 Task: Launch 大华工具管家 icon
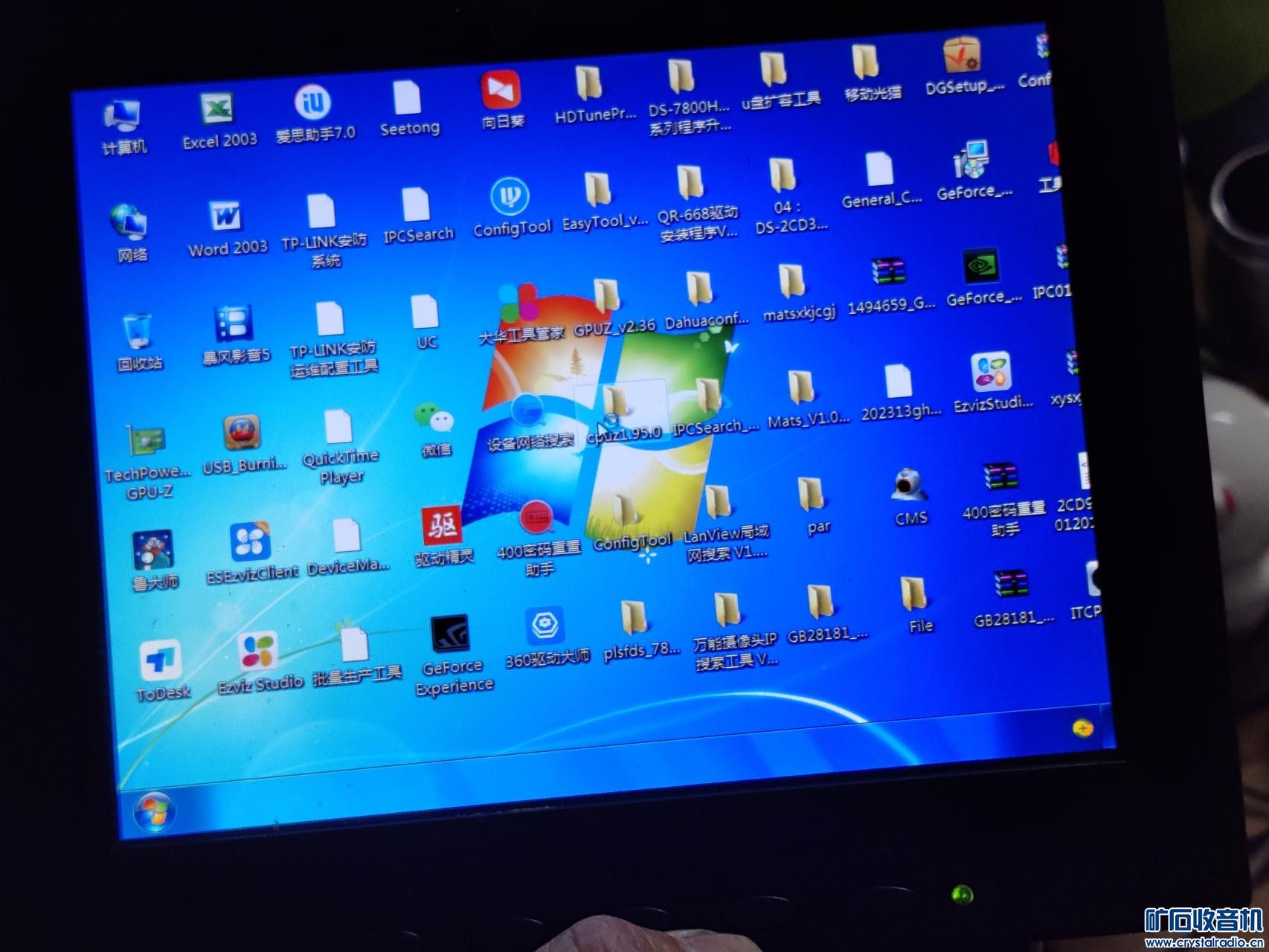[x=518, y=304]
